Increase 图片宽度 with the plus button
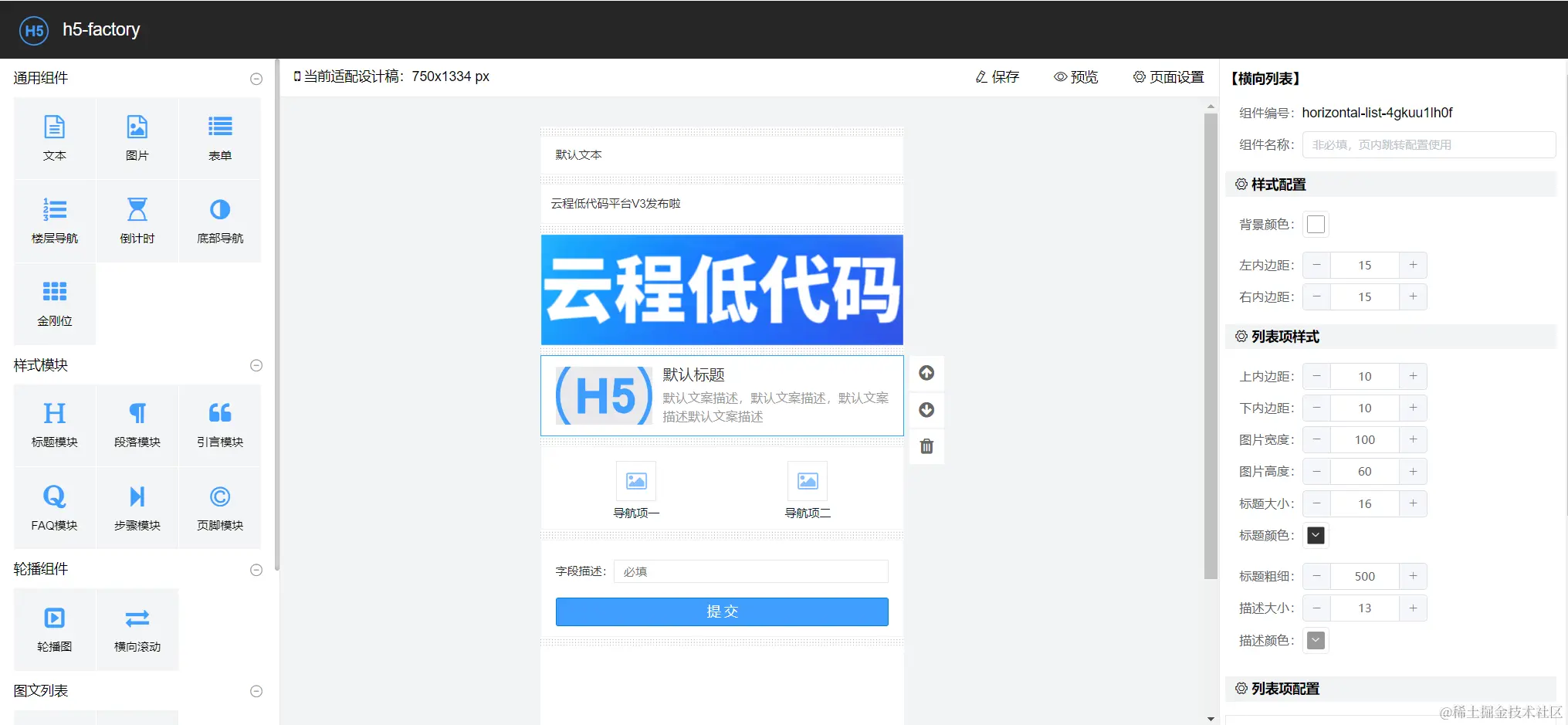1568x725 pixels. (x=1413, y=440)
